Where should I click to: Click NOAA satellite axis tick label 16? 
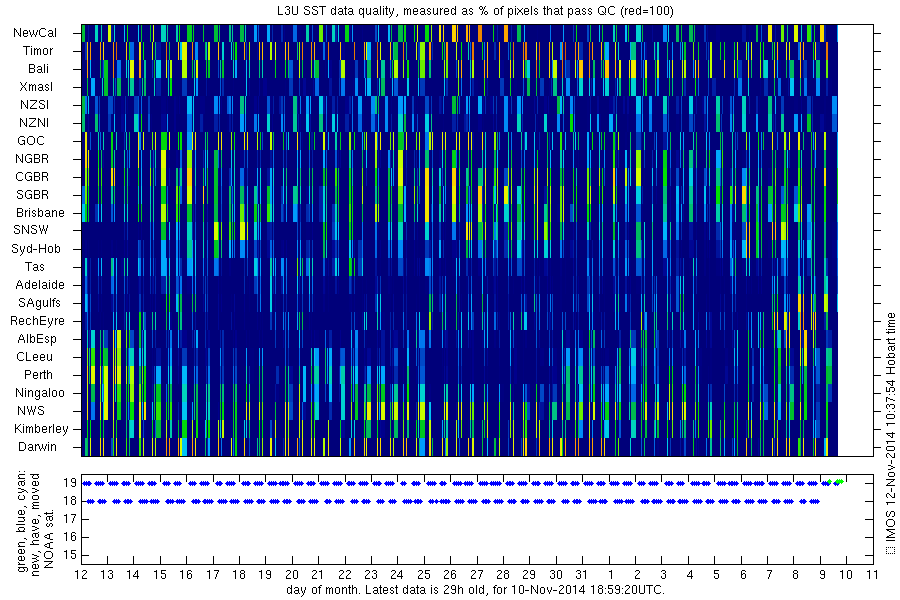click(x=70, y=537)
